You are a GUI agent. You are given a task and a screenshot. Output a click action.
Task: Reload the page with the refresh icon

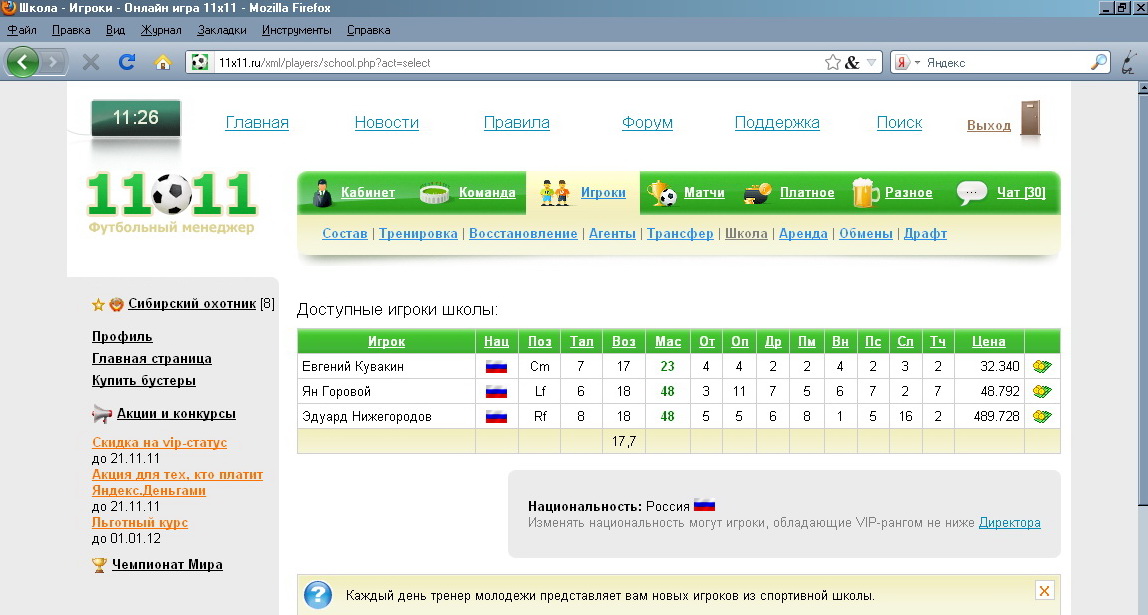tap(127, 62)
